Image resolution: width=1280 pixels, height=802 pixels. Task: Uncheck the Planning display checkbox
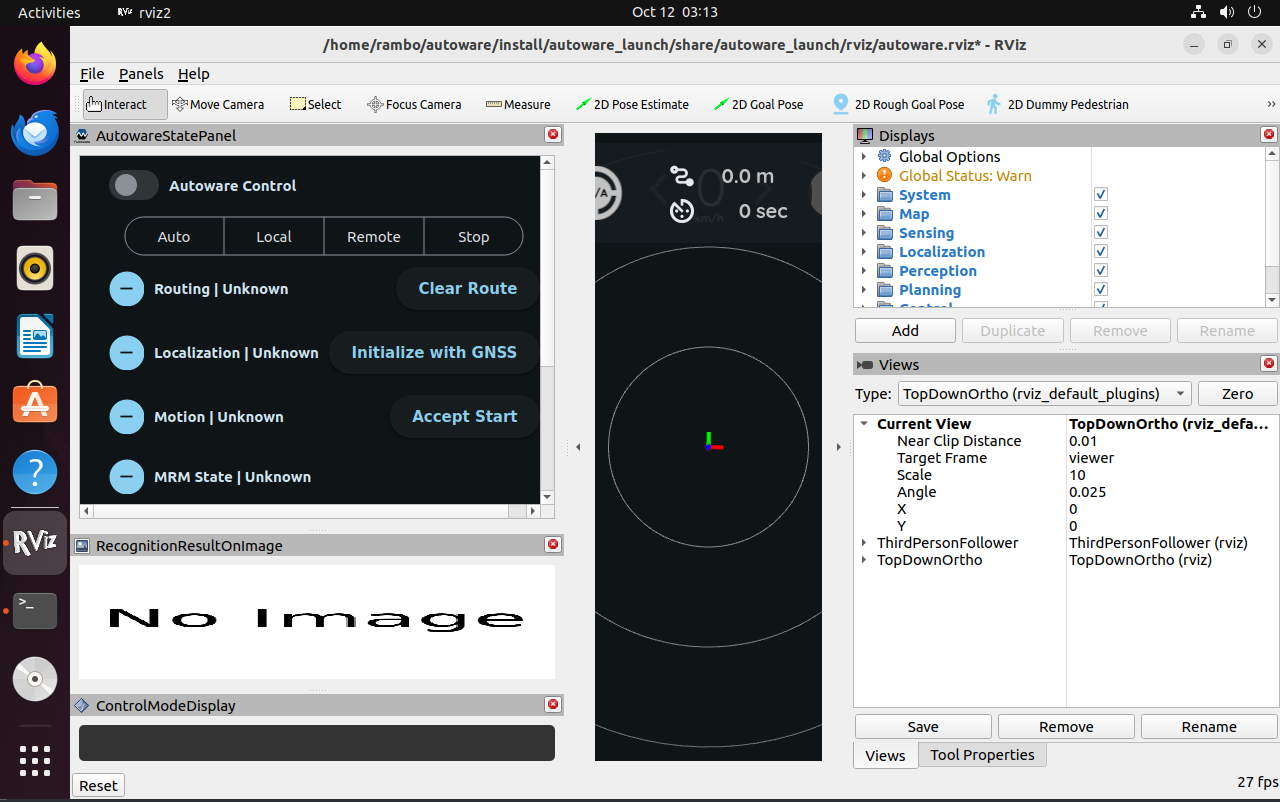(x=1101, y=290)
